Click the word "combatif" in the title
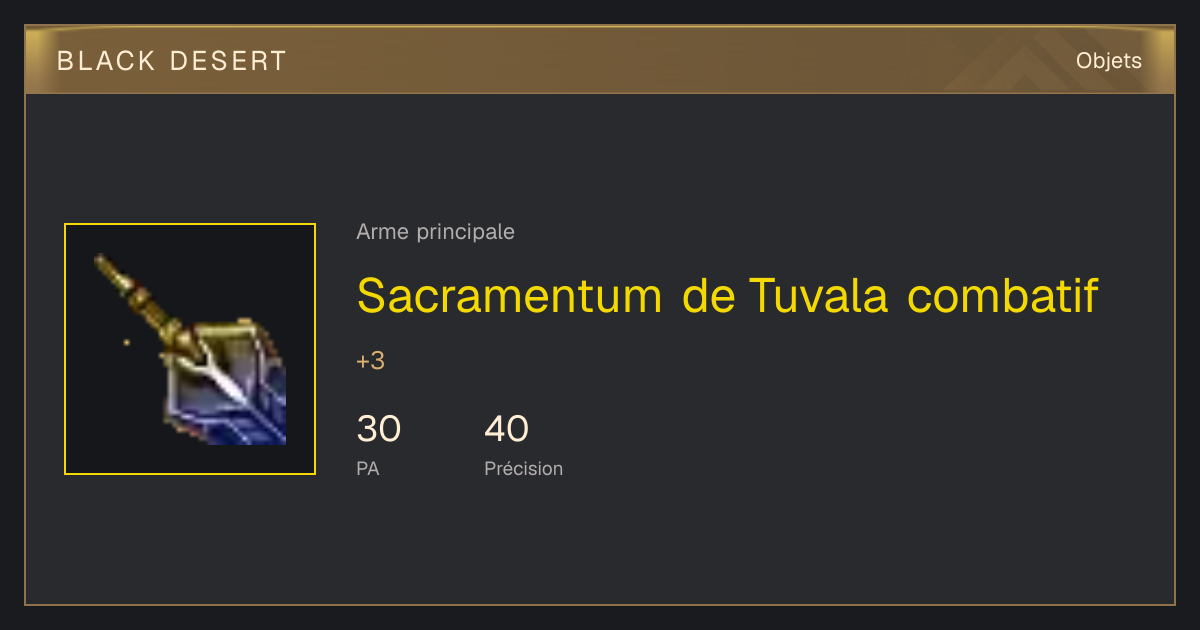The image size is (1200, 630). [x=1003, y=294]
